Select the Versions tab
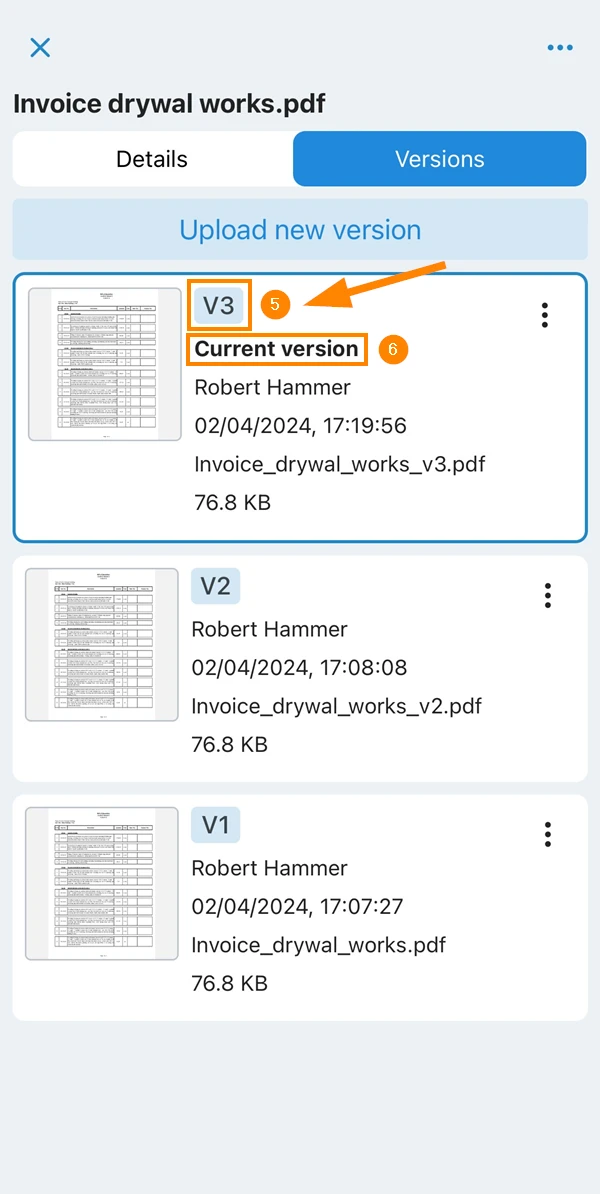Image resolution: width=600 pixels, height=1194 pixels. 439,159
